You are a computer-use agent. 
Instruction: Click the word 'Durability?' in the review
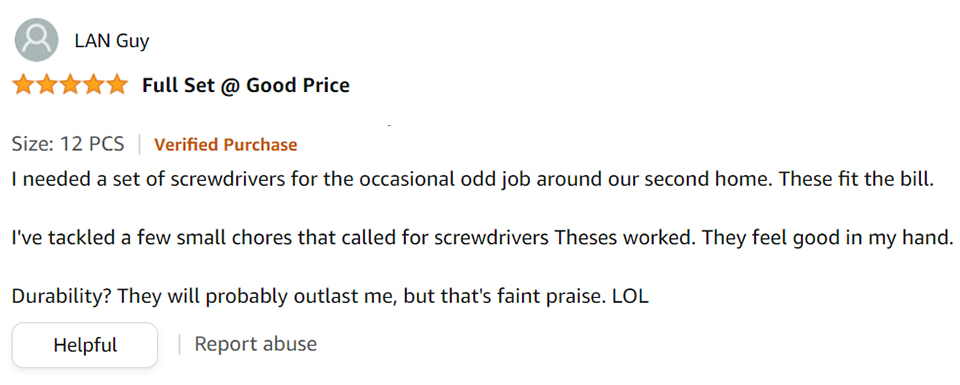tap(62, 297)
